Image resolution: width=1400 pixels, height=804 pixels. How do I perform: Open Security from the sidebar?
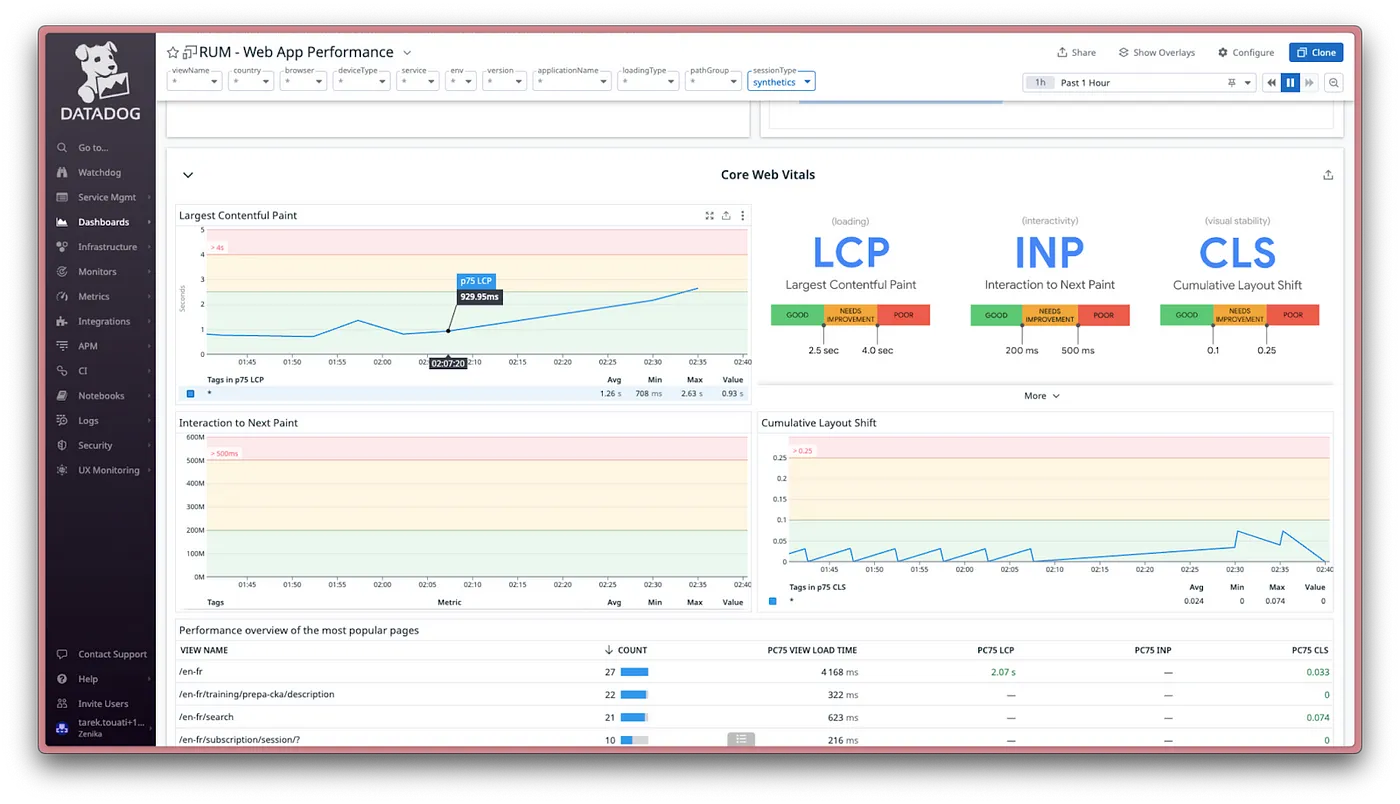tap(95, 445)
